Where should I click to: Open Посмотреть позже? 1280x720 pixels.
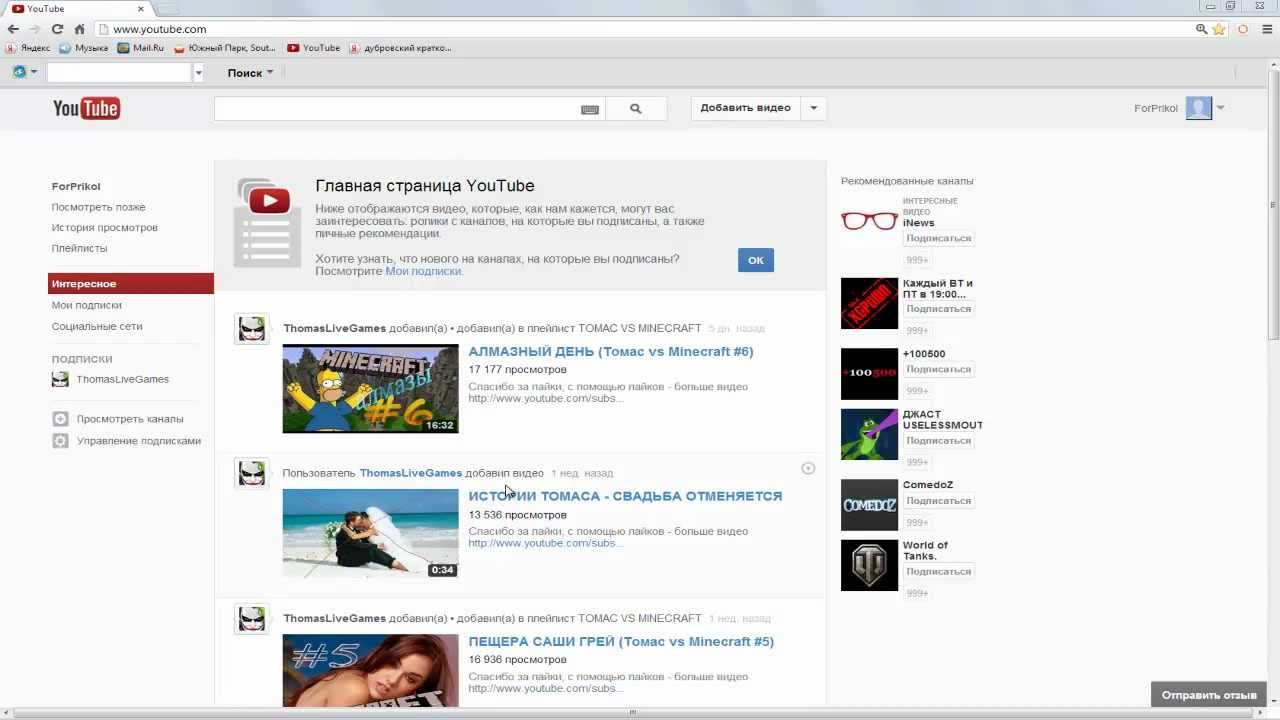point(99,207)
